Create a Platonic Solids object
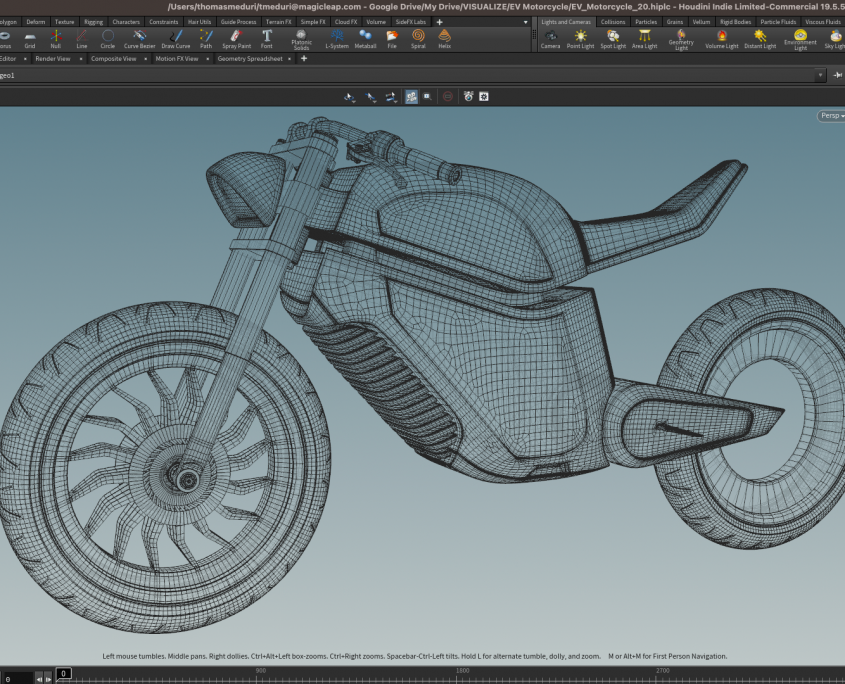This screenshot has height=684, width=845. pos(301,38)
